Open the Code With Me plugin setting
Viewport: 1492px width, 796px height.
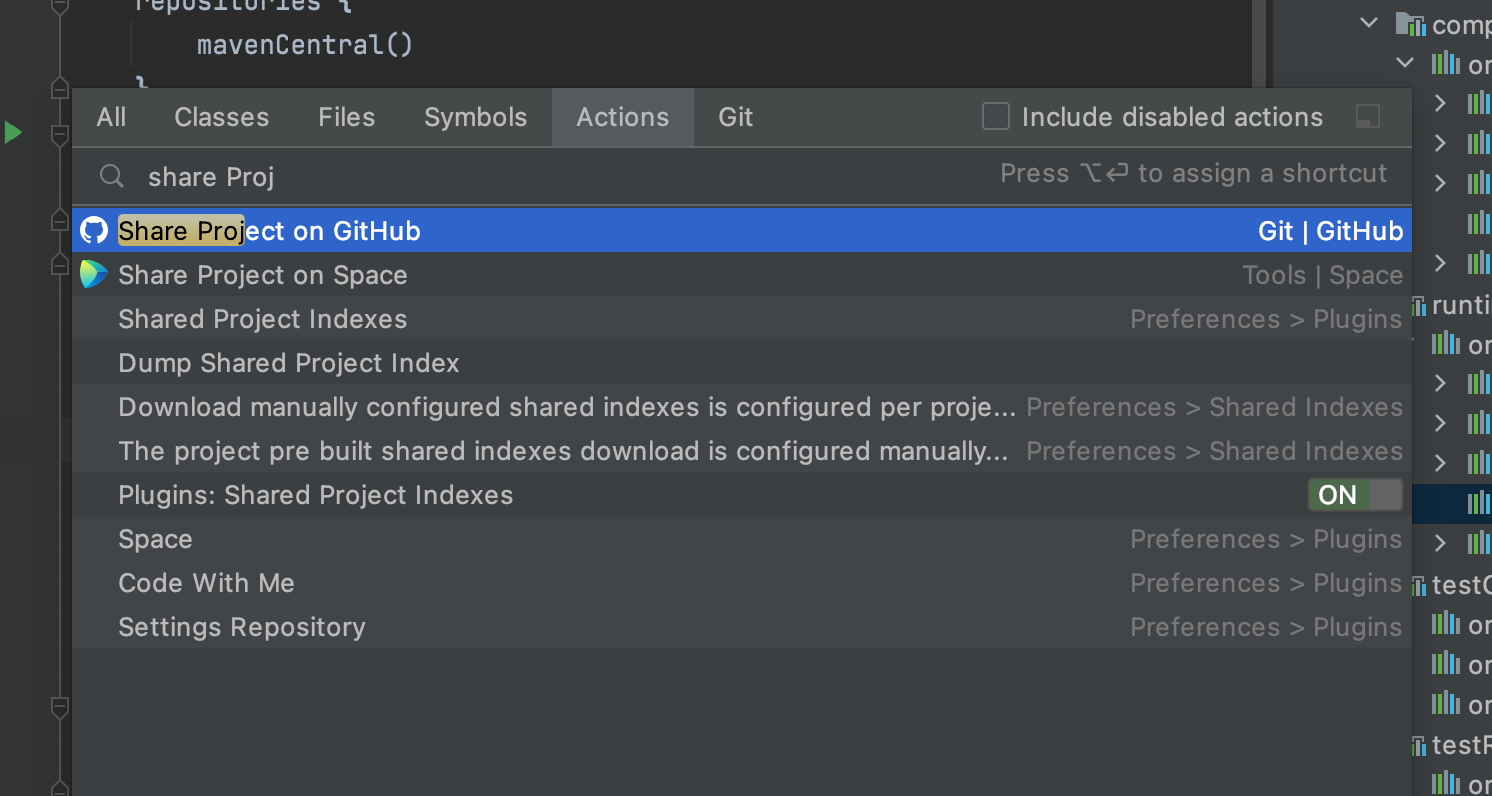coord(206,583)
